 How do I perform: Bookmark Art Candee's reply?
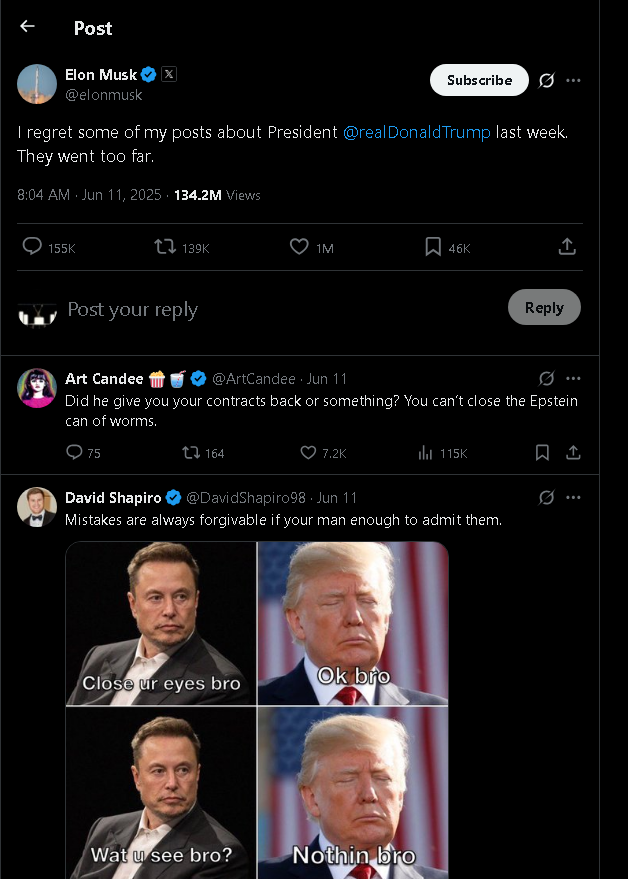point(542,453)
